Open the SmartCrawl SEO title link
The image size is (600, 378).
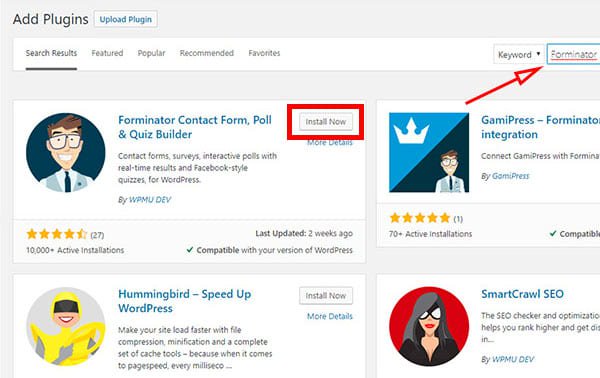click(522, 294)
